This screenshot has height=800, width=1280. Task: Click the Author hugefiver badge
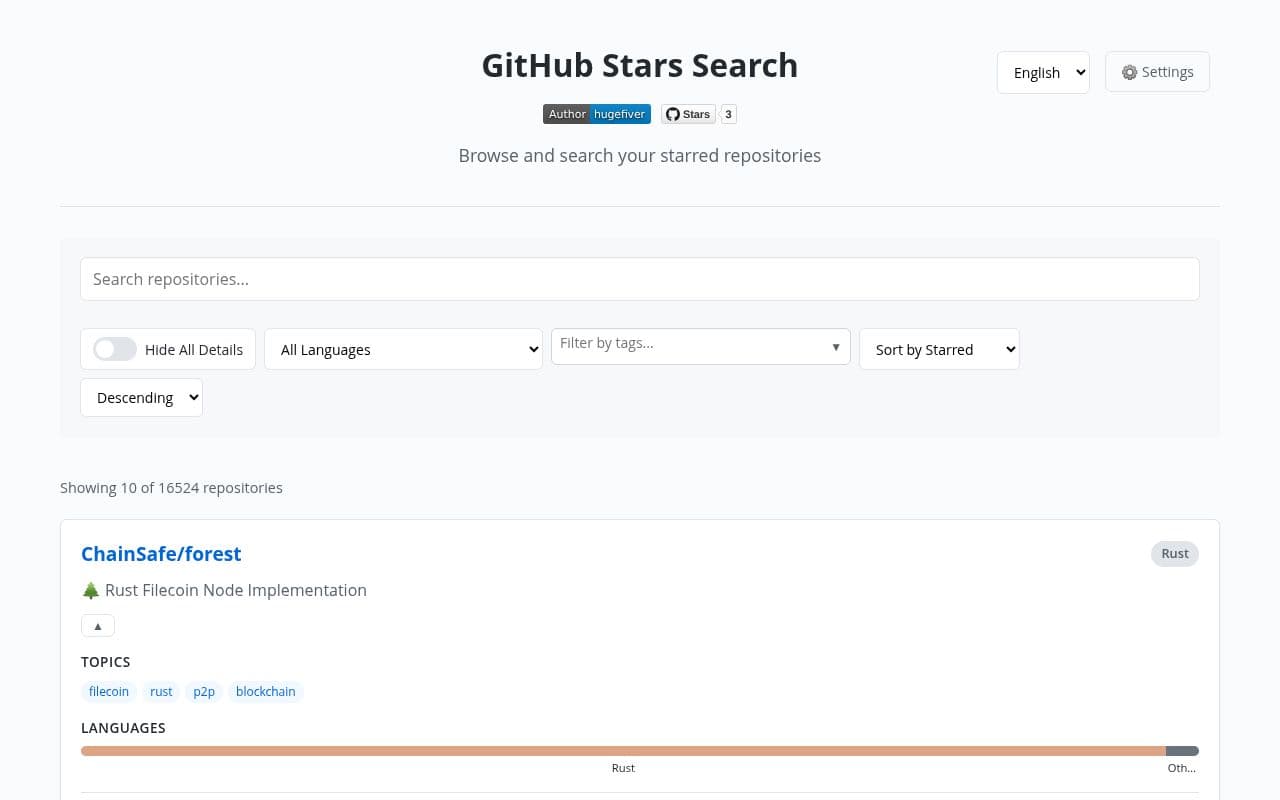(x=597, y=114)
